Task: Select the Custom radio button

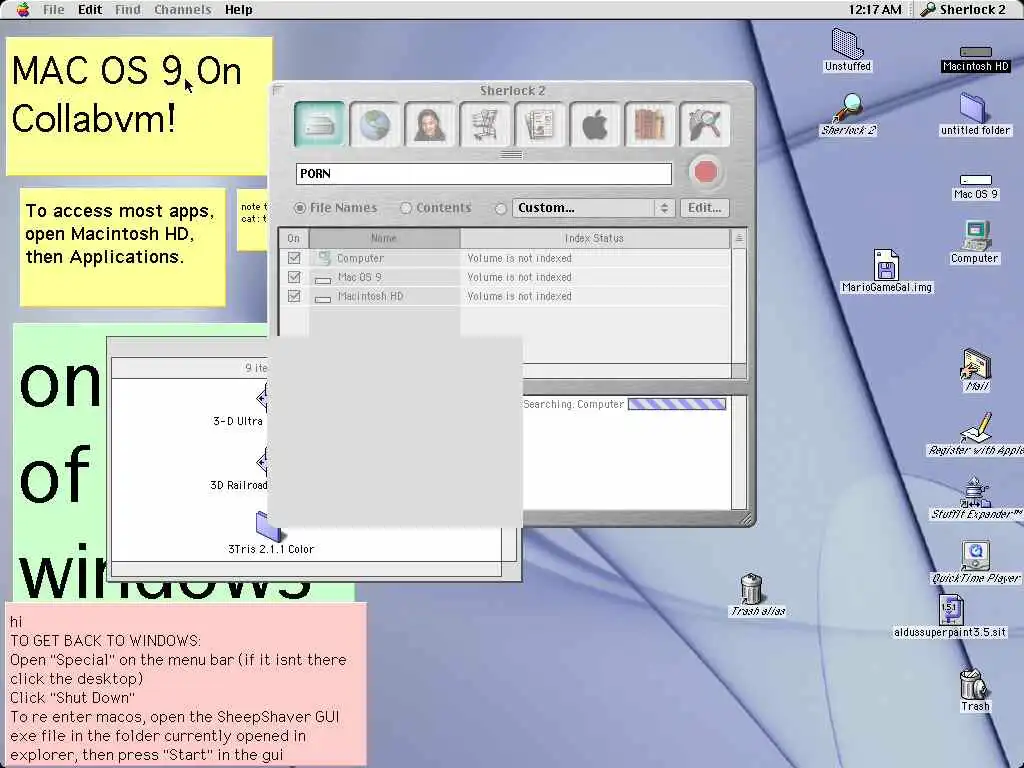Action: point(501,208)
